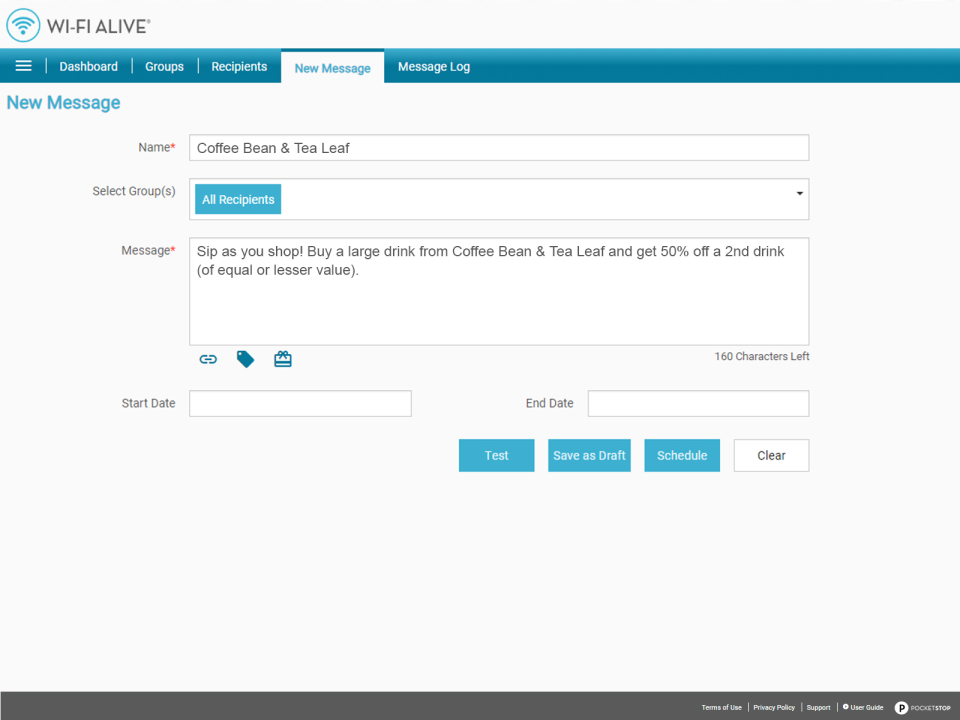Clear the form with Clear button

pyautogui.click(x=771, y=456)
